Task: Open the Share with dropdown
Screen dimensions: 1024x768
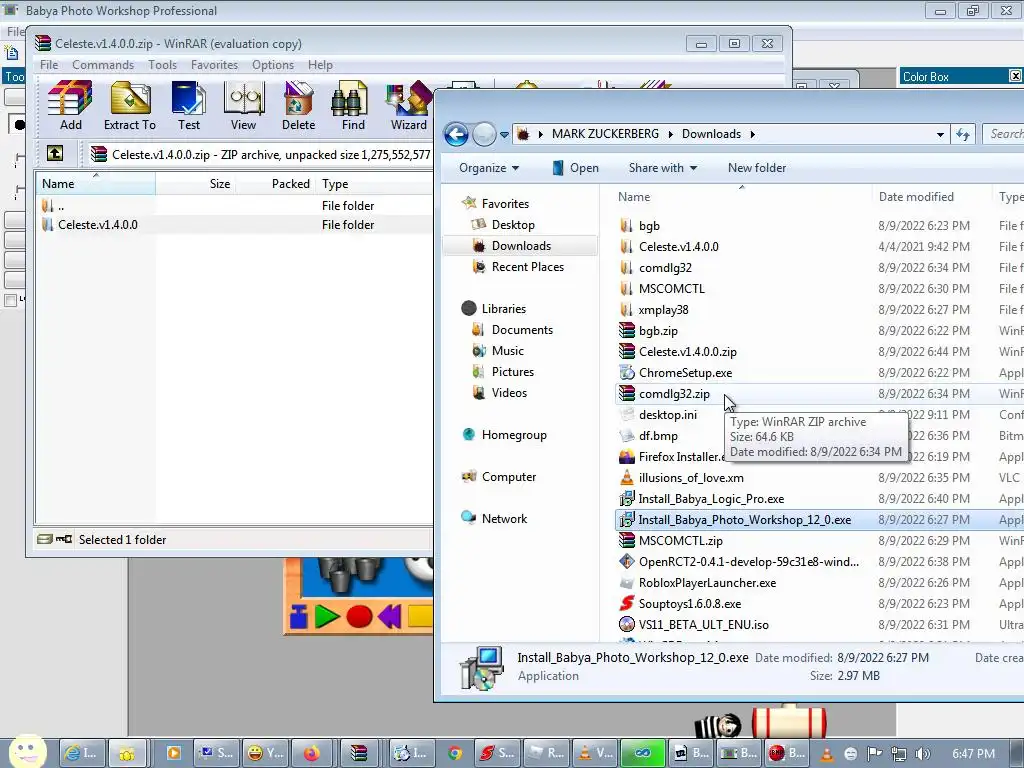Action: tap(662, 168)
